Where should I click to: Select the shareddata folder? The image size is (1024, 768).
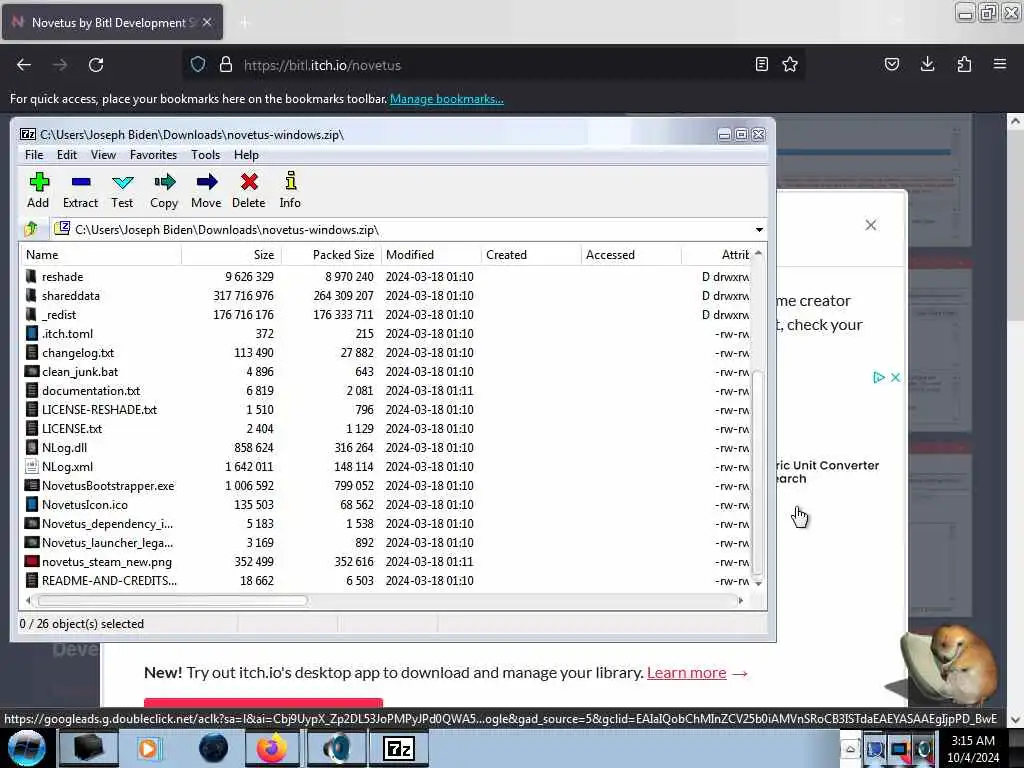[71, 296]
